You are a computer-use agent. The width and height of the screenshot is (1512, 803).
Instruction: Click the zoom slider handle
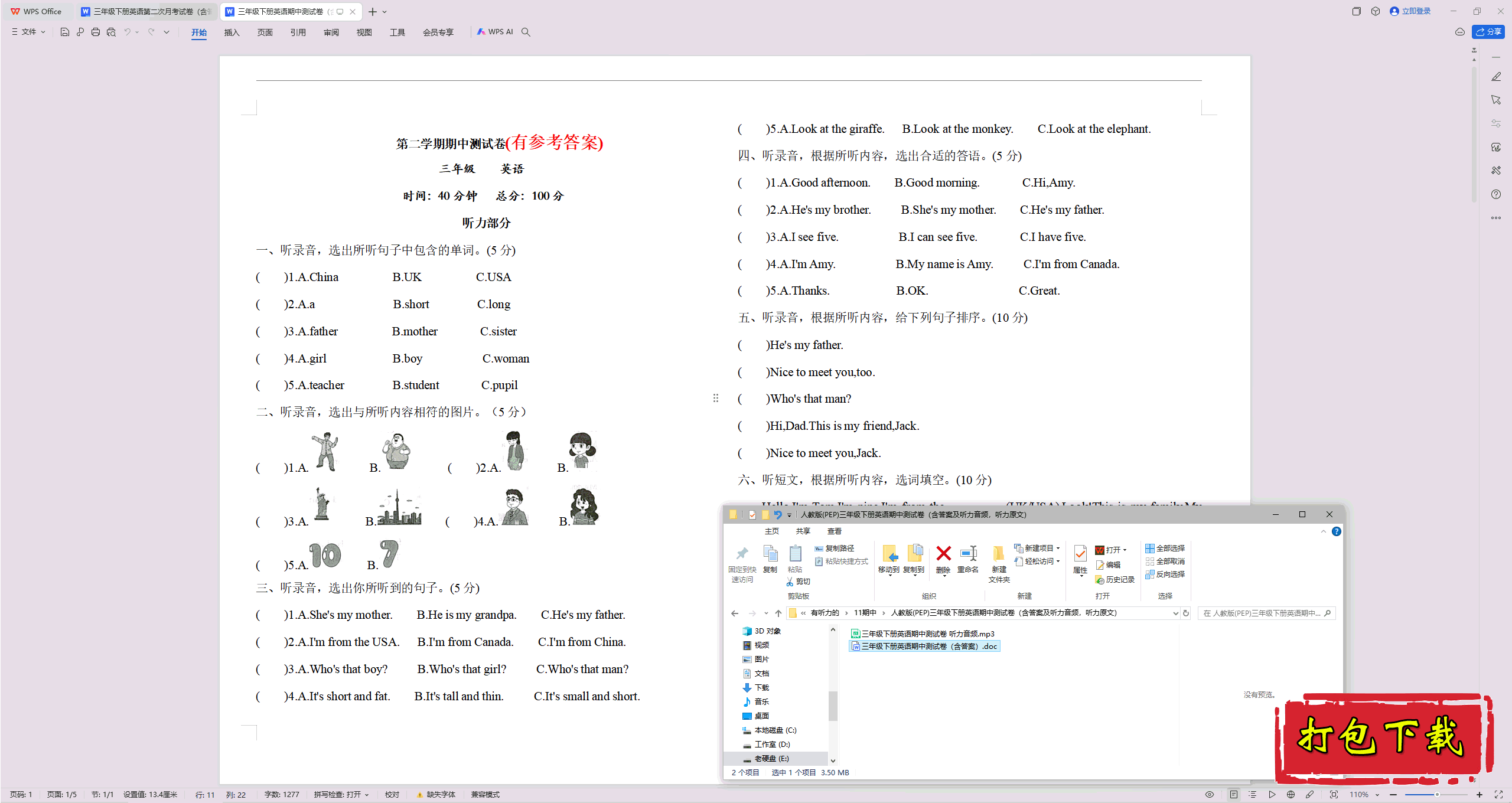pos(1437,795)
